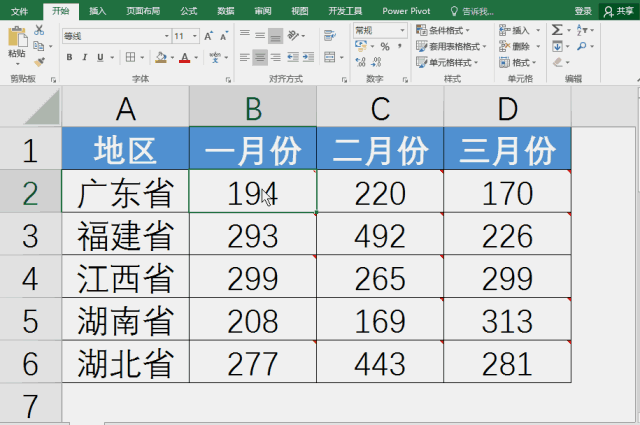640x425 pixels.
Task: Select row 4 header
Action: [31, 278]
